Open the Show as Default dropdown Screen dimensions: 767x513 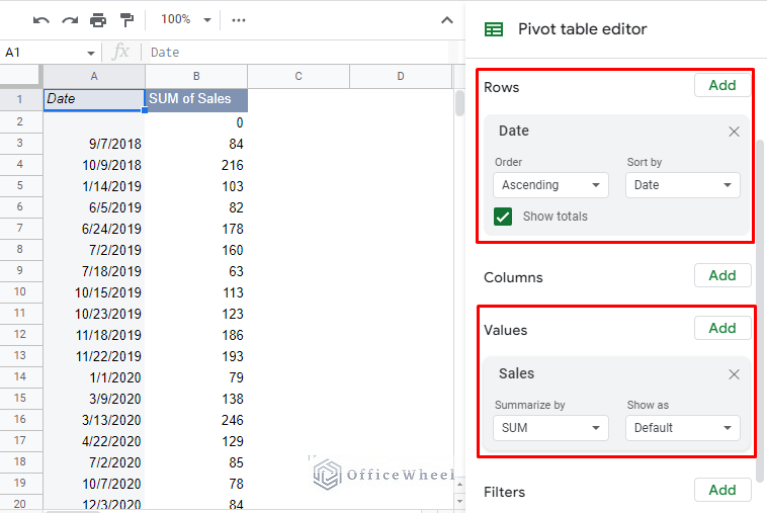[x=683, y=428]
